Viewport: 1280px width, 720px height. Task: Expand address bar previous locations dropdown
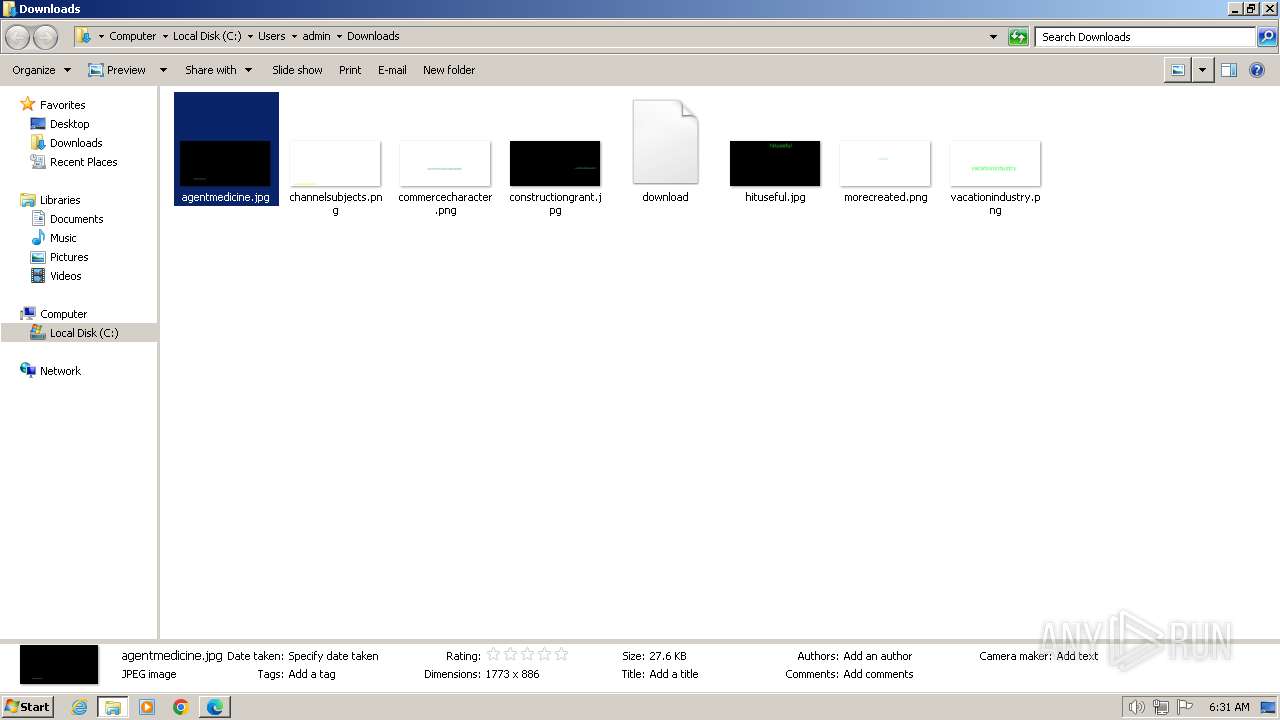click(x=993, y=37)
